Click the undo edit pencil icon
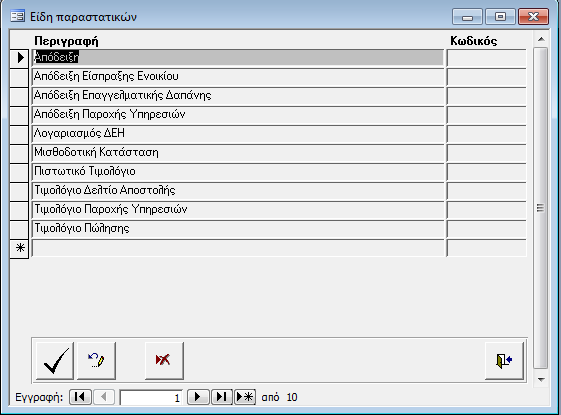 [x=96, y=360]
